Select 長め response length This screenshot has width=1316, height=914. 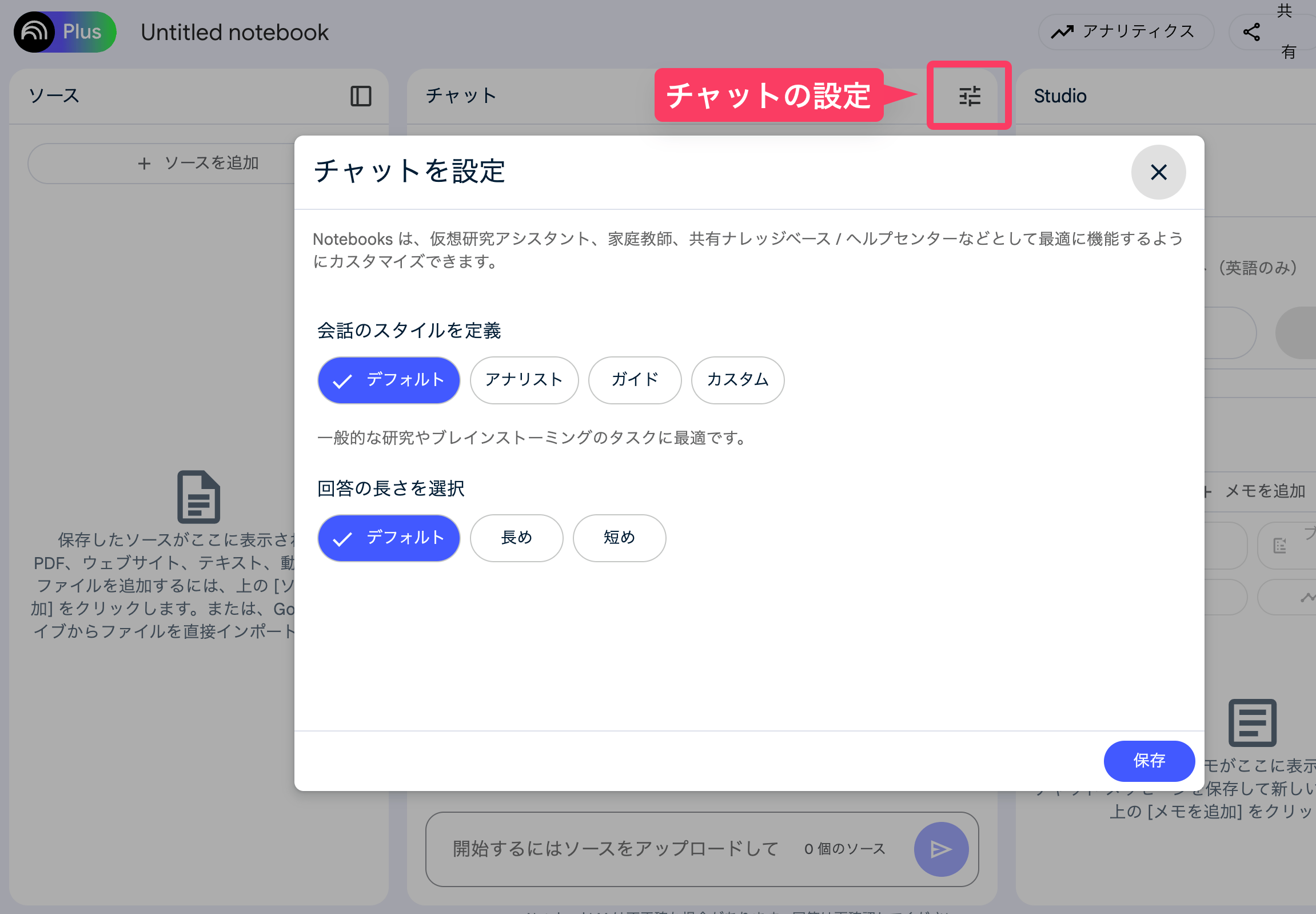click(516, 538)
